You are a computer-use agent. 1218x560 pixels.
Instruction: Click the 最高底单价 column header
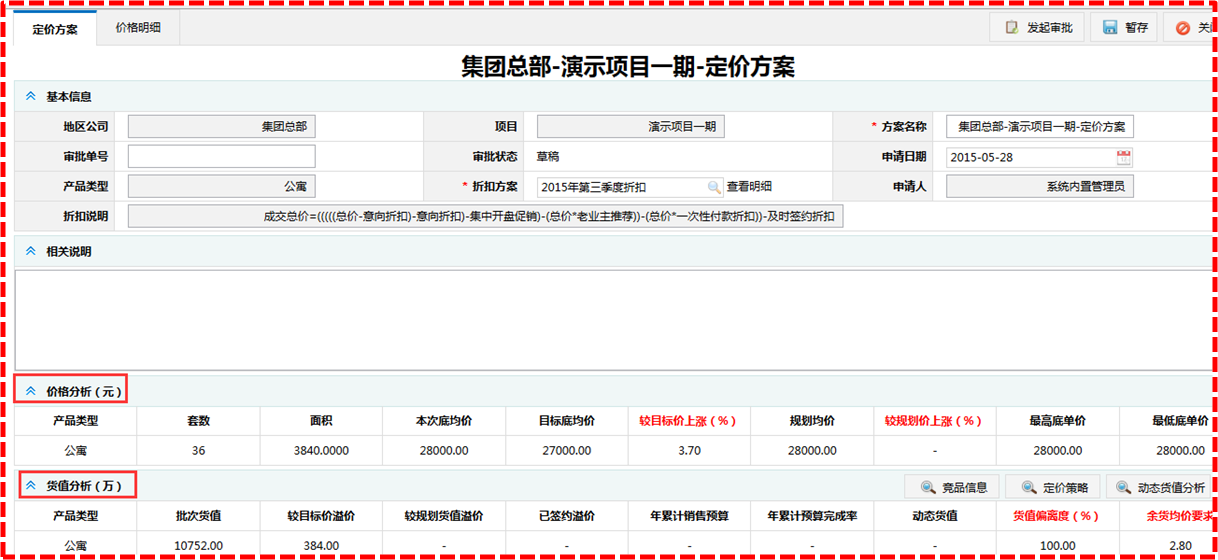[1056, 421]
